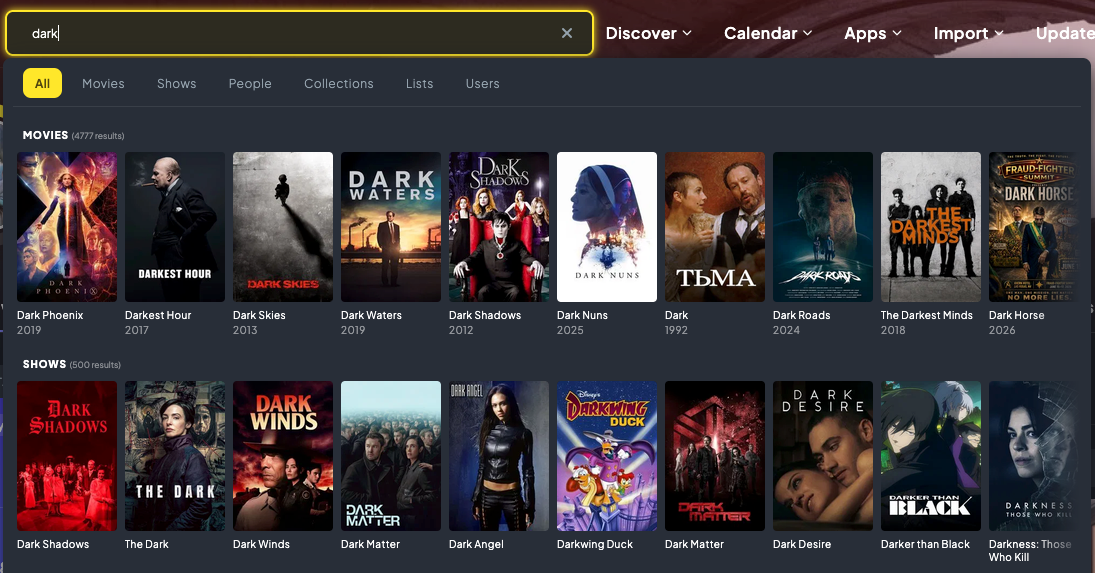Click the 'Darkwing Duck' title text
Viewport: 1095px width, 573px height.
click(x=594, y=544)
